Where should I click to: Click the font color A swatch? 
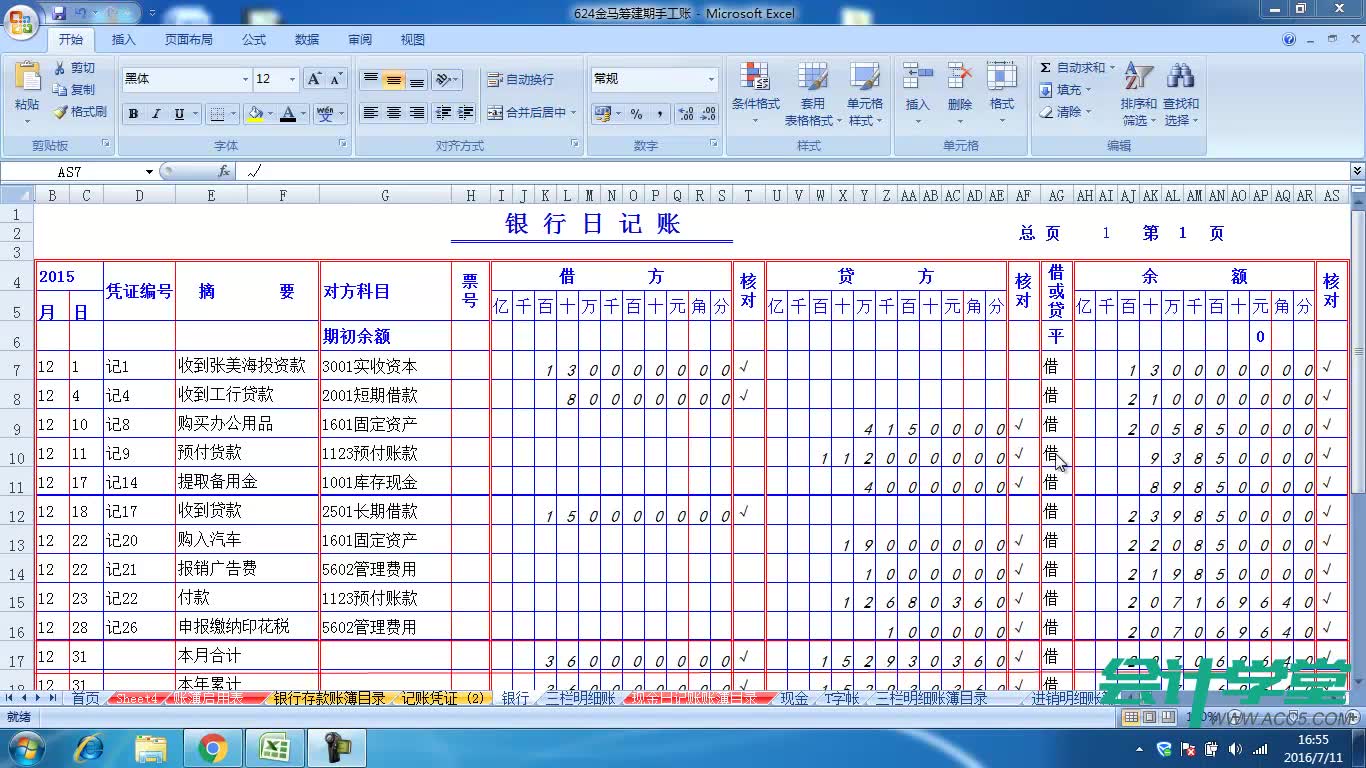(288, 114)
